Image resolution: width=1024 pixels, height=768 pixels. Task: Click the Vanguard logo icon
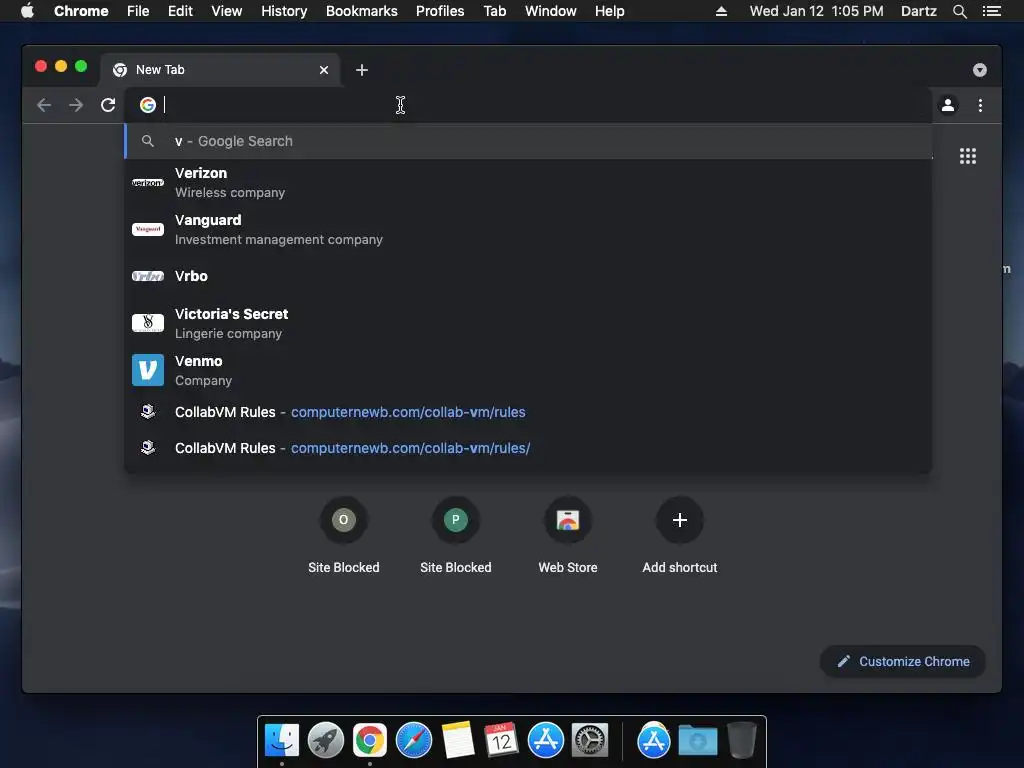click(x=148, y=229)
